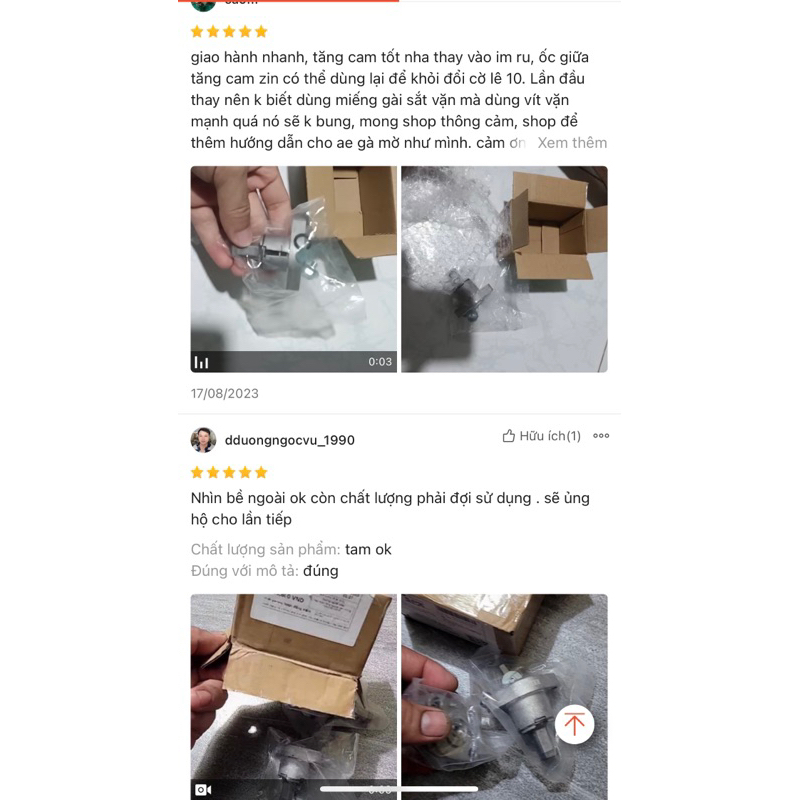Open the 0:03 video thumbnail
Image resolution: width=800 pixels, height=800 pixels.
293,269
